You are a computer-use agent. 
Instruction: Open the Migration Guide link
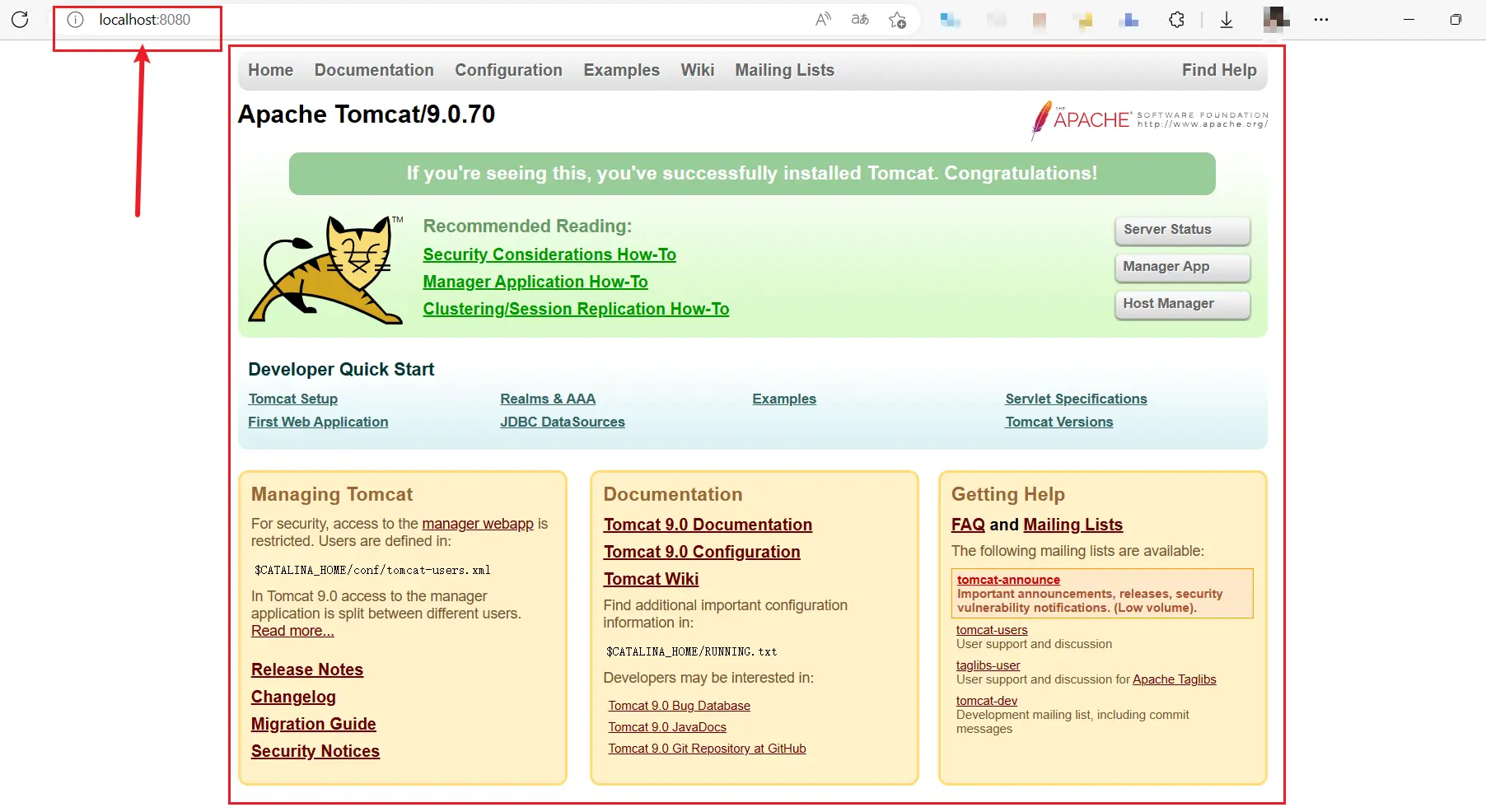click(x=313, y=724)
